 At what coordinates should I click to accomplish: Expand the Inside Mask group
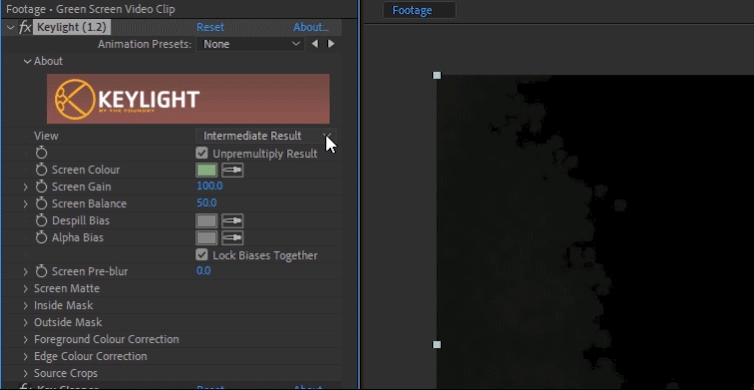[25, 305]
